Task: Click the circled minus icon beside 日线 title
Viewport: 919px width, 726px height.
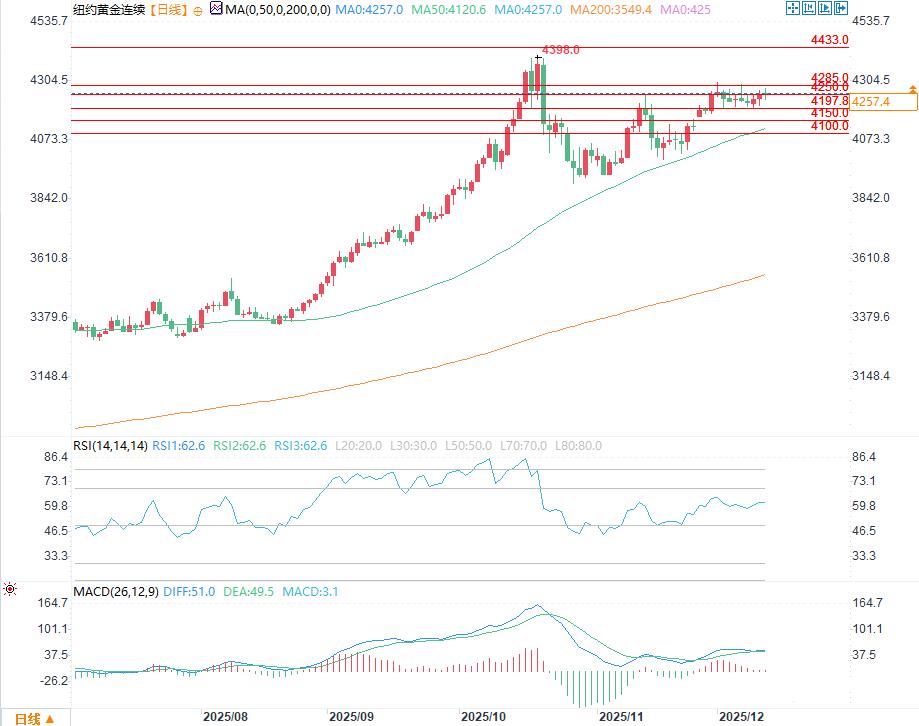Action: pos(196,9)
